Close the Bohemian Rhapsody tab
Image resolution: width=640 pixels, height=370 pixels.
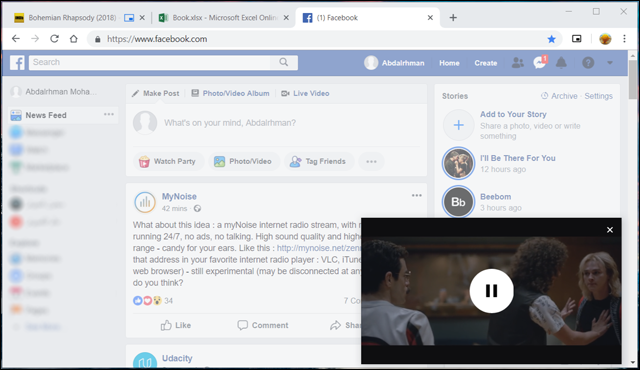point(142,18)
